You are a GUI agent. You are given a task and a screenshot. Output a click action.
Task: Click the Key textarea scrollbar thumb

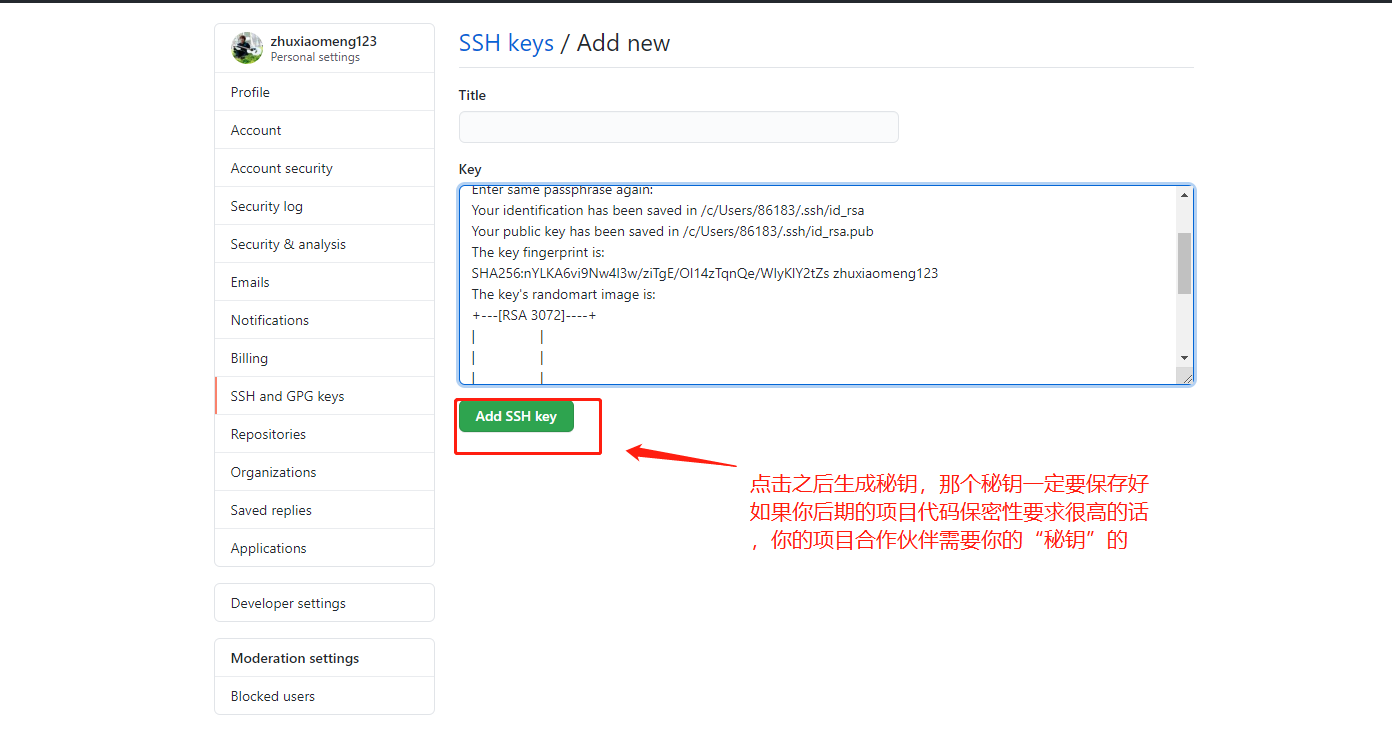click(1185, 263)
